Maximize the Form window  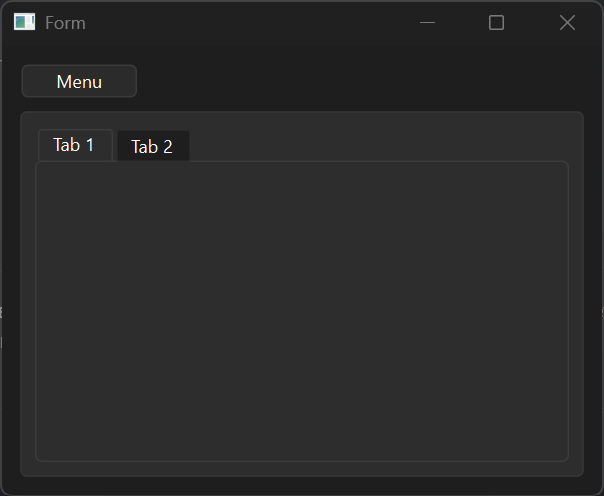click(x=496, y=23)
